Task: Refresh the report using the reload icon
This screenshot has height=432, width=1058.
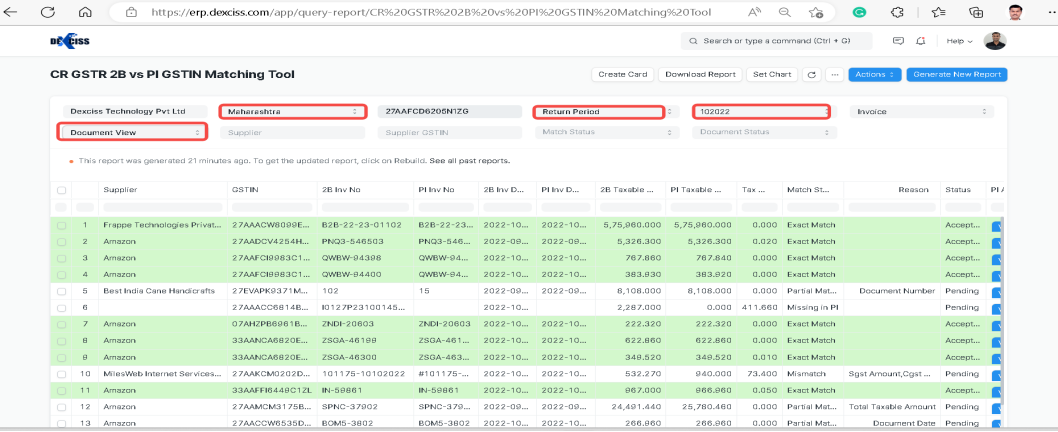Action: pyautogui.click(x=811, y=75)
